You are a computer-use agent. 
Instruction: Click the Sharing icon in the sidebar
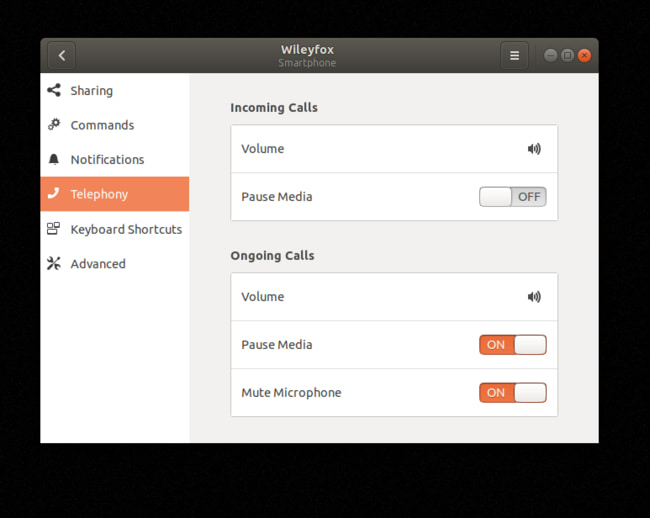tap(54, 90)
